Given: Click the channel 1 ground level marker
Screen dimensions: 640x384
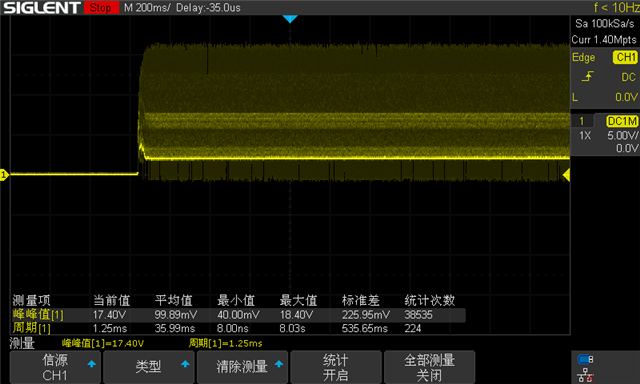Looking at the screenshot, I should tap(4, 175).
